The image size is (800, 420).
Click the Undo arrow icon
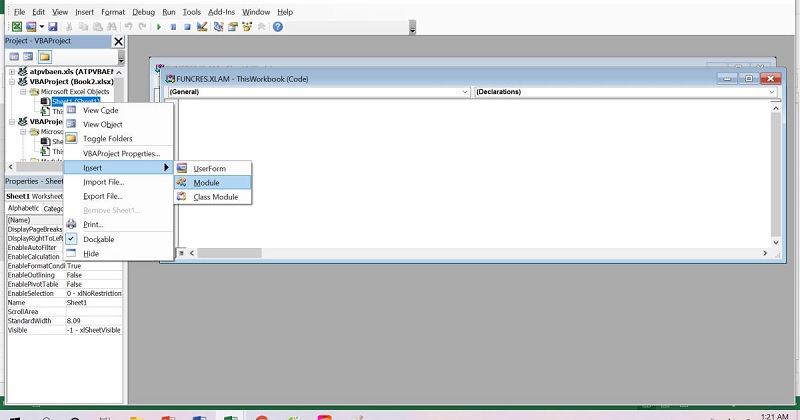129,27
